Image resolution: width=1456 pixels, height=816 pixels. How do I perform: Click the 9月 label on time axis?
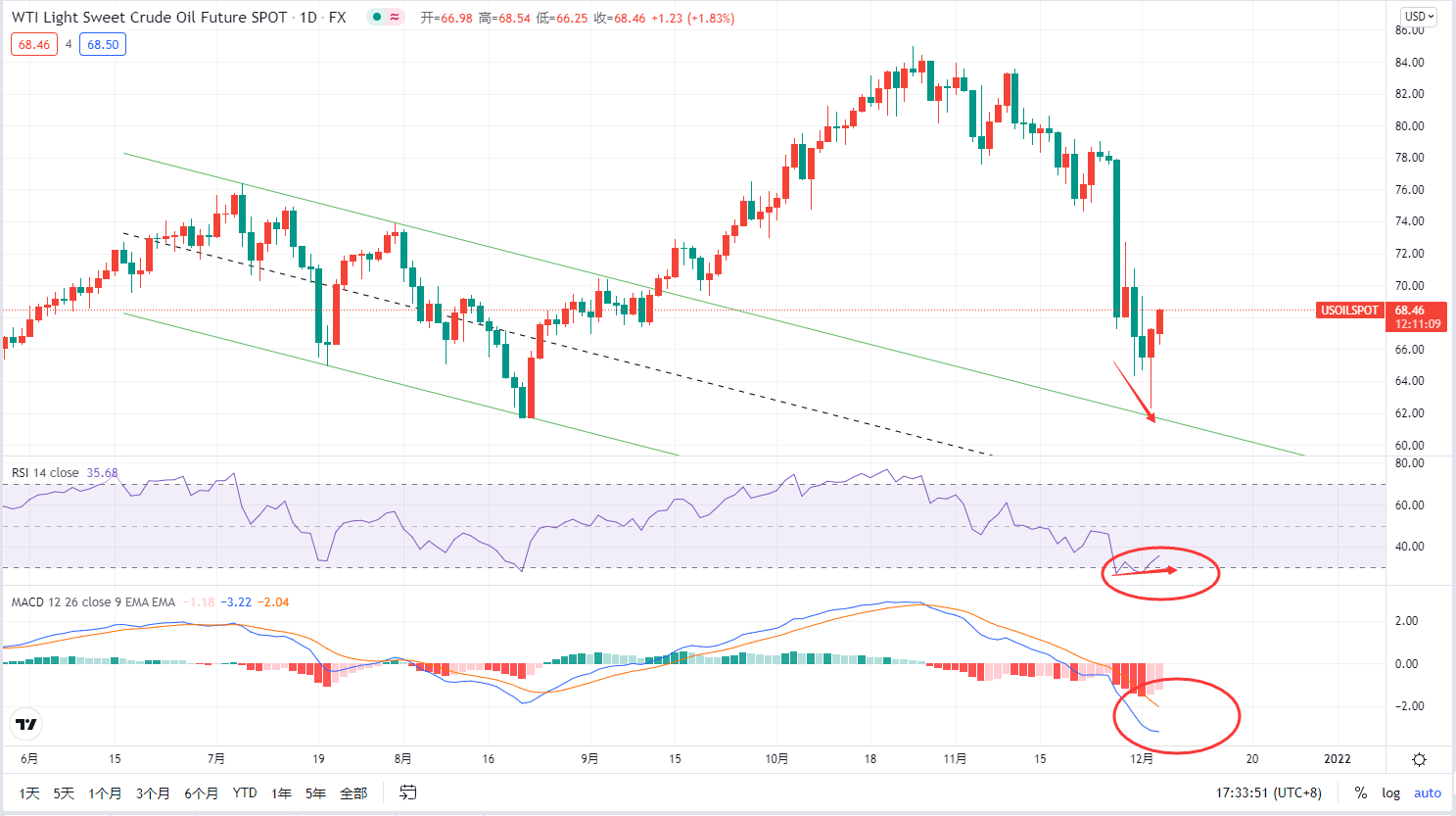pyautogui.click(x=589, y=759)
